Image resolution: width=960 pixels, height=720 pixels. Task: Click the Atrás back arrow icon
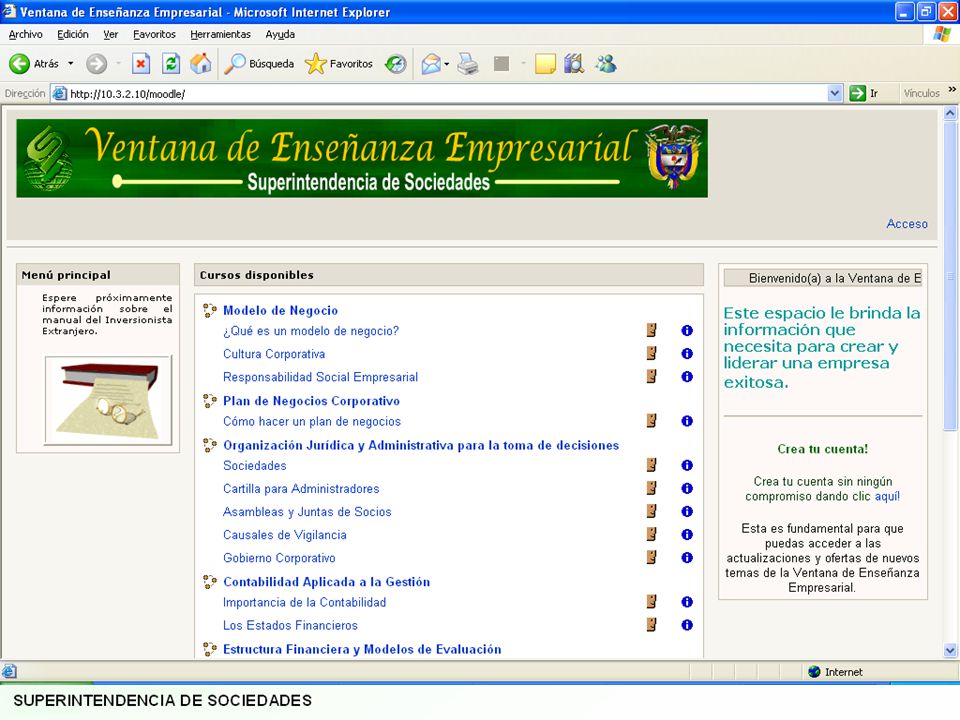[x=20, y=63]
